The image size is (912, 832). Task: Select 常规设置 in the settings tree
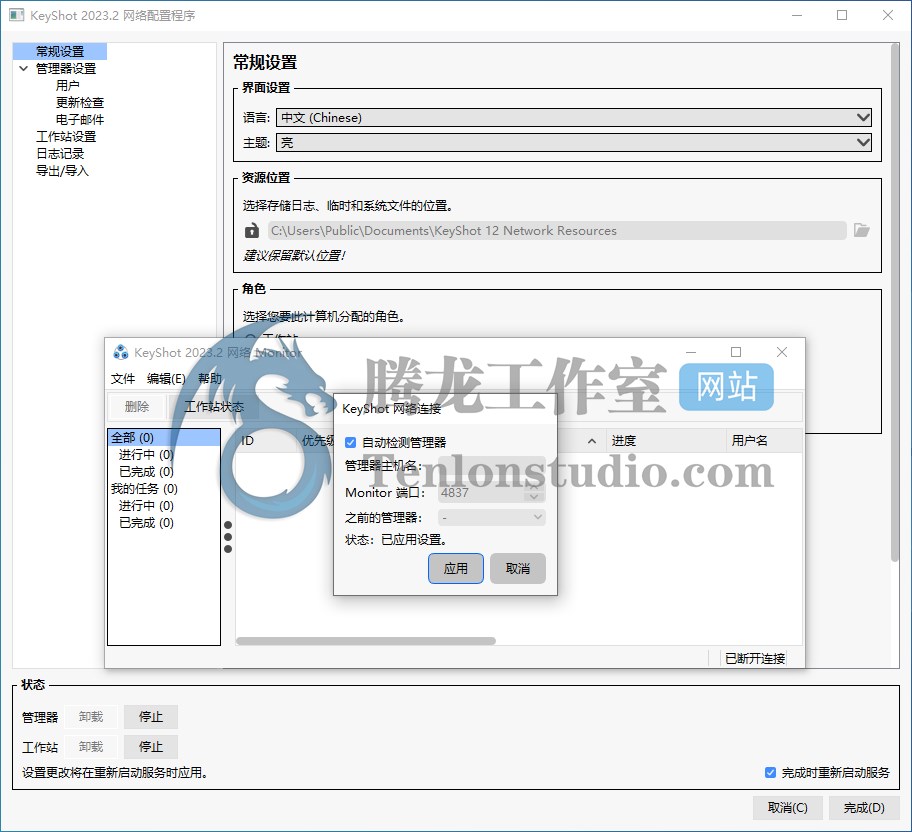60,51
